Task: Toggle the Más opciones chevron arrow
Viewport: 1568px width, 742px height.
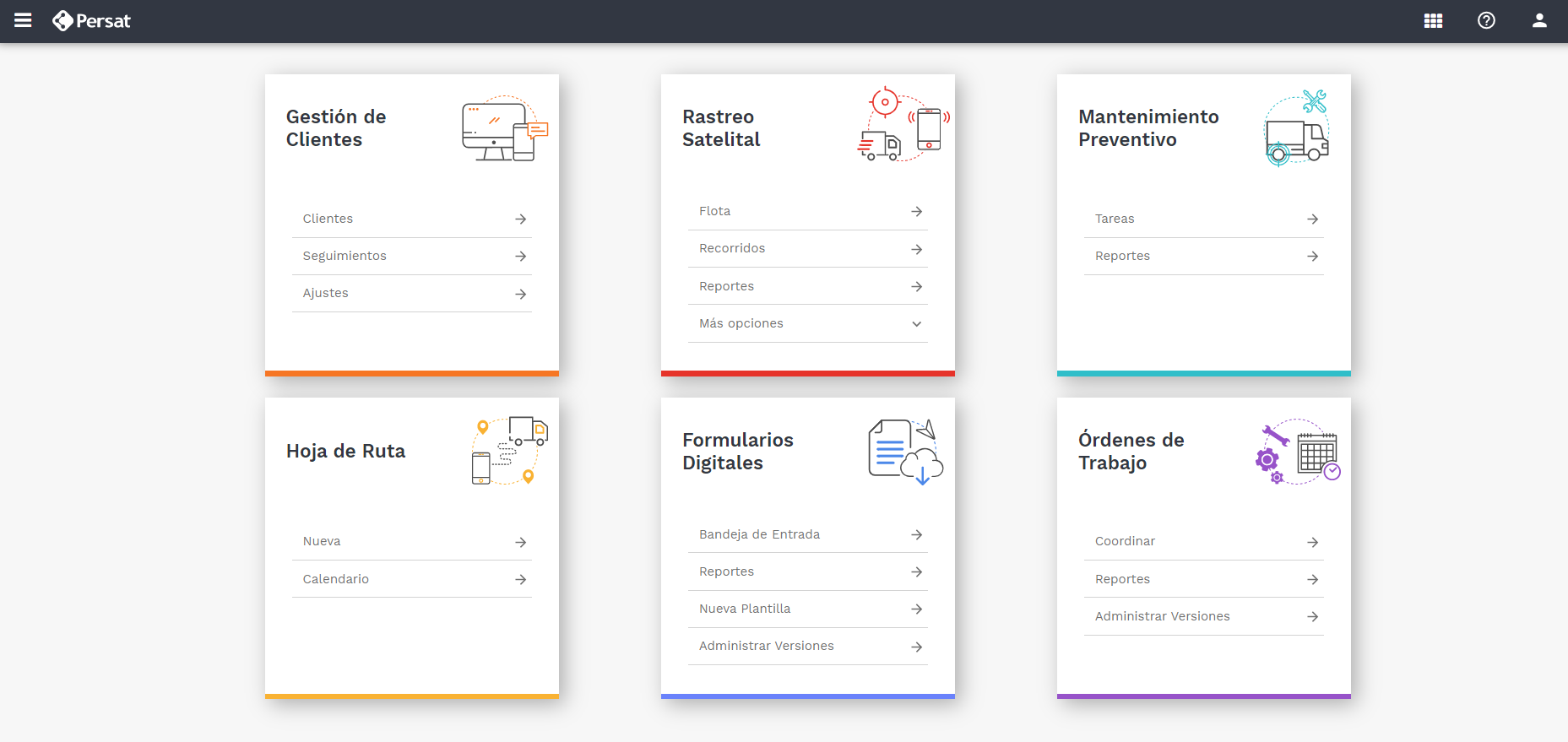Action: pos(917,324)
